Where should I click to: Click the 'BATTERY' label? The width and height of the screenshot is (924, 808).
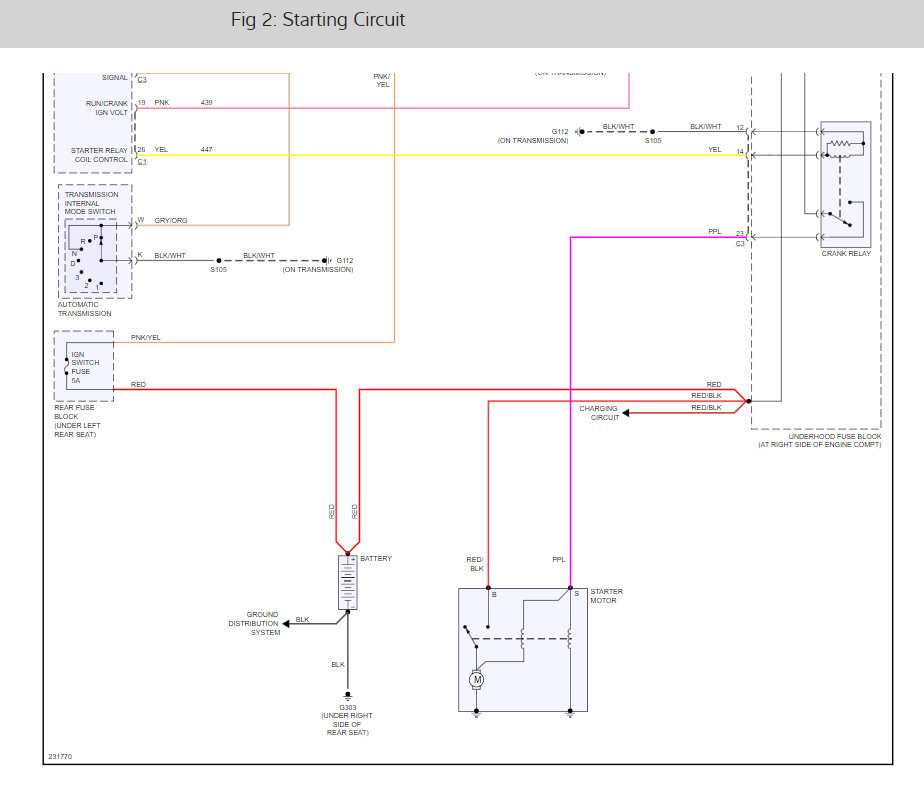(376, 558)
